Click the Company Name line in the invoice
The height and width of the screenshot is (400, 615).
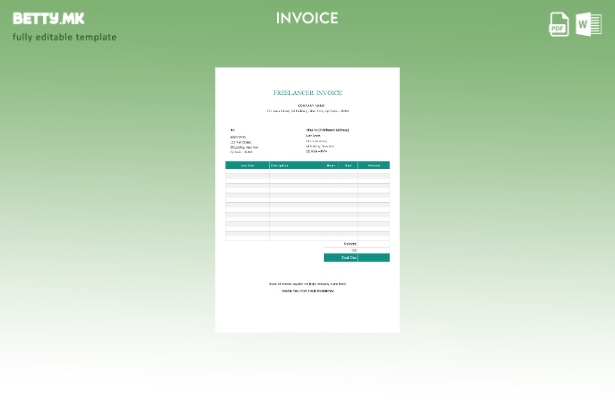(307, 105)
